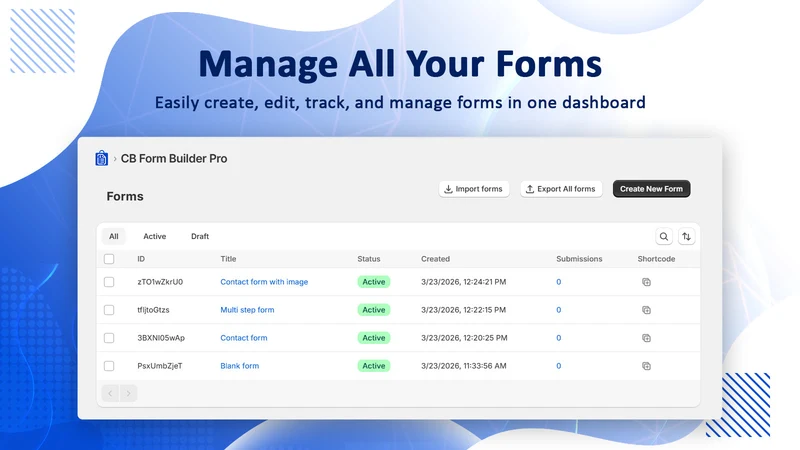The width and height of the screenshot is (800, 450).
Task: Check the 3BXNl05wAp row checkbox
Action: coord(109,338)
